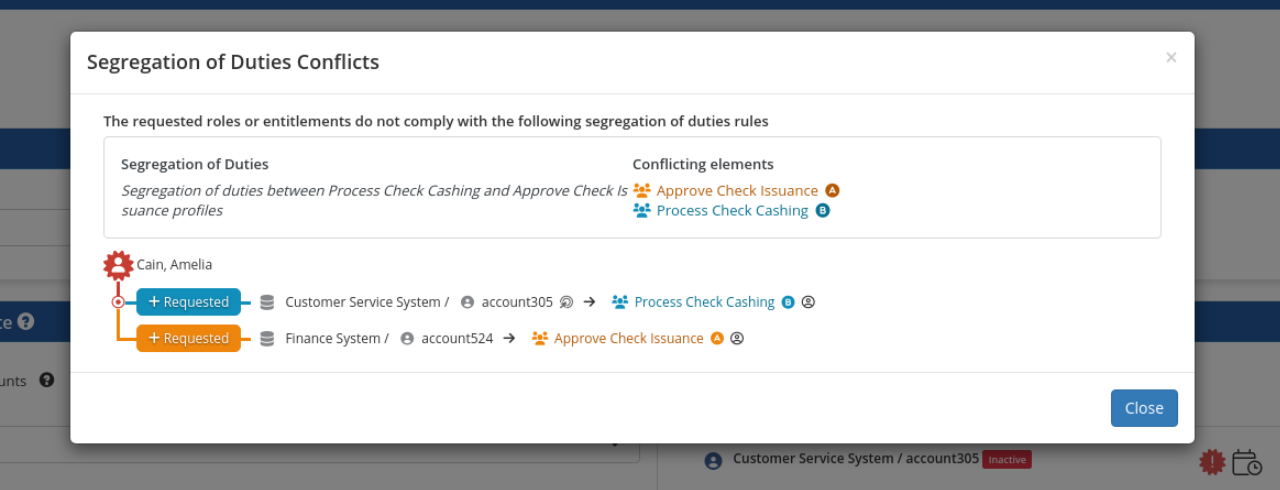The image size is (1280, 490).
Task: Click the account305 user avatar icon
Action: [467, 302]
